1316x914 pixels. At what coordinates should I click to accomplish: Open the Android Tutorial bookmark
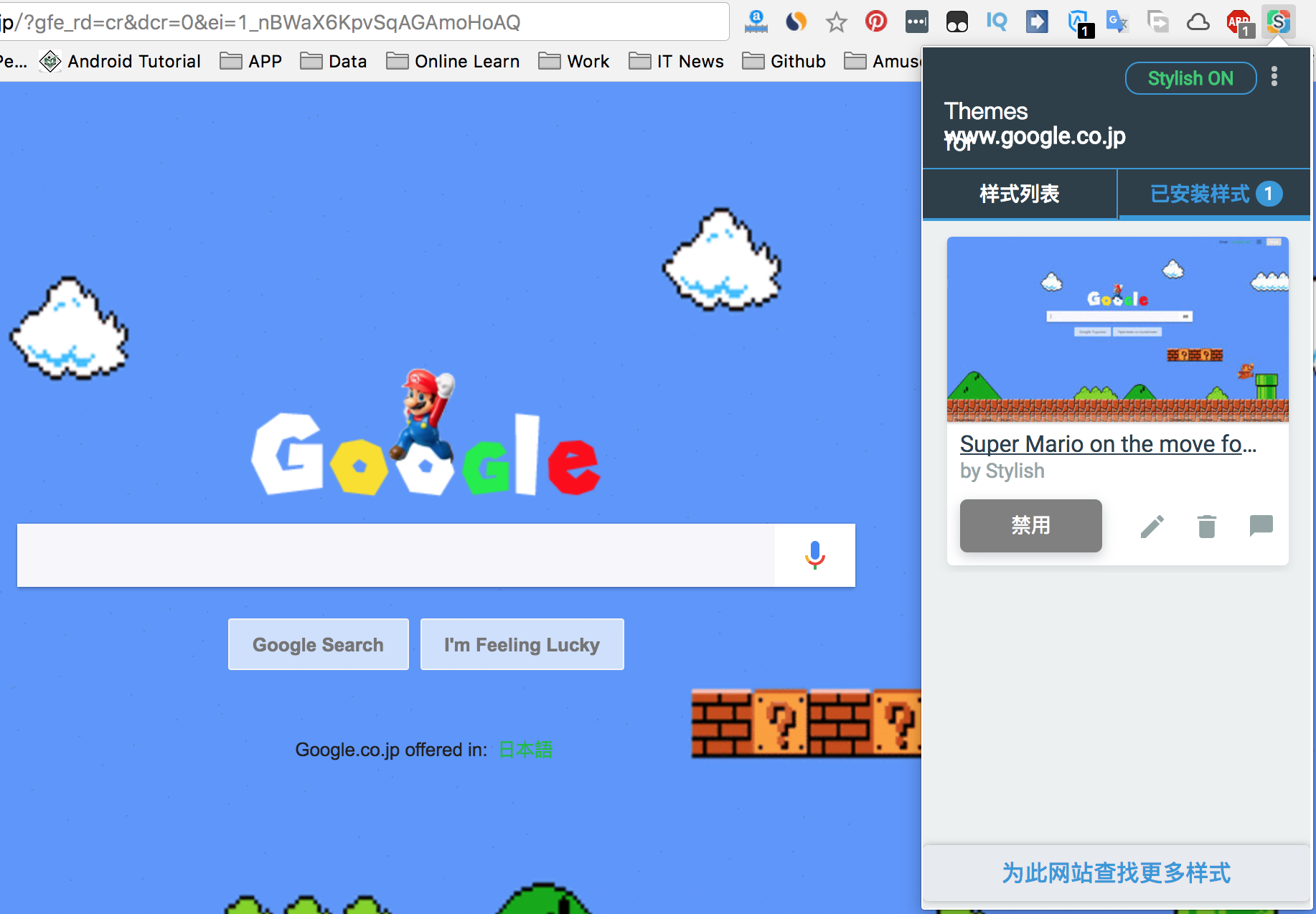pyautogui.click(x=120, y=62)
